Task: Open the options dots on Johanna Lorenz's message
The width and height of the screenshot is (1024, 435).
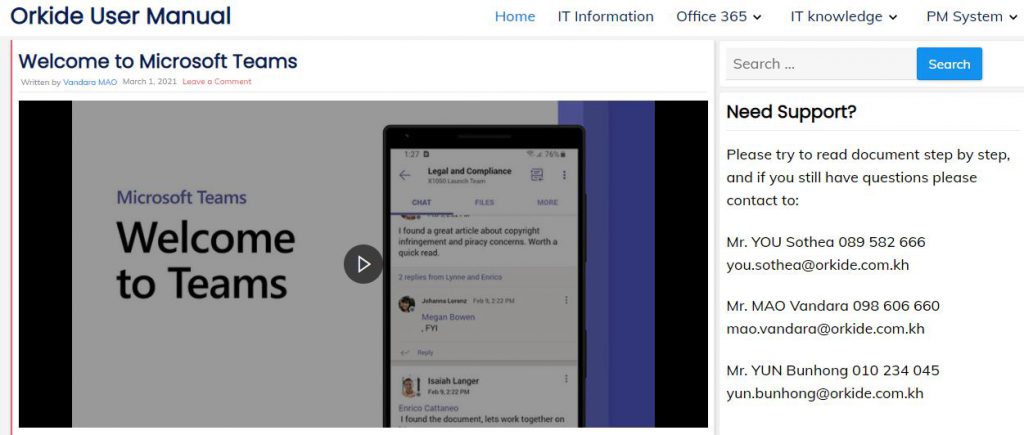Action: tap(567, 300)
